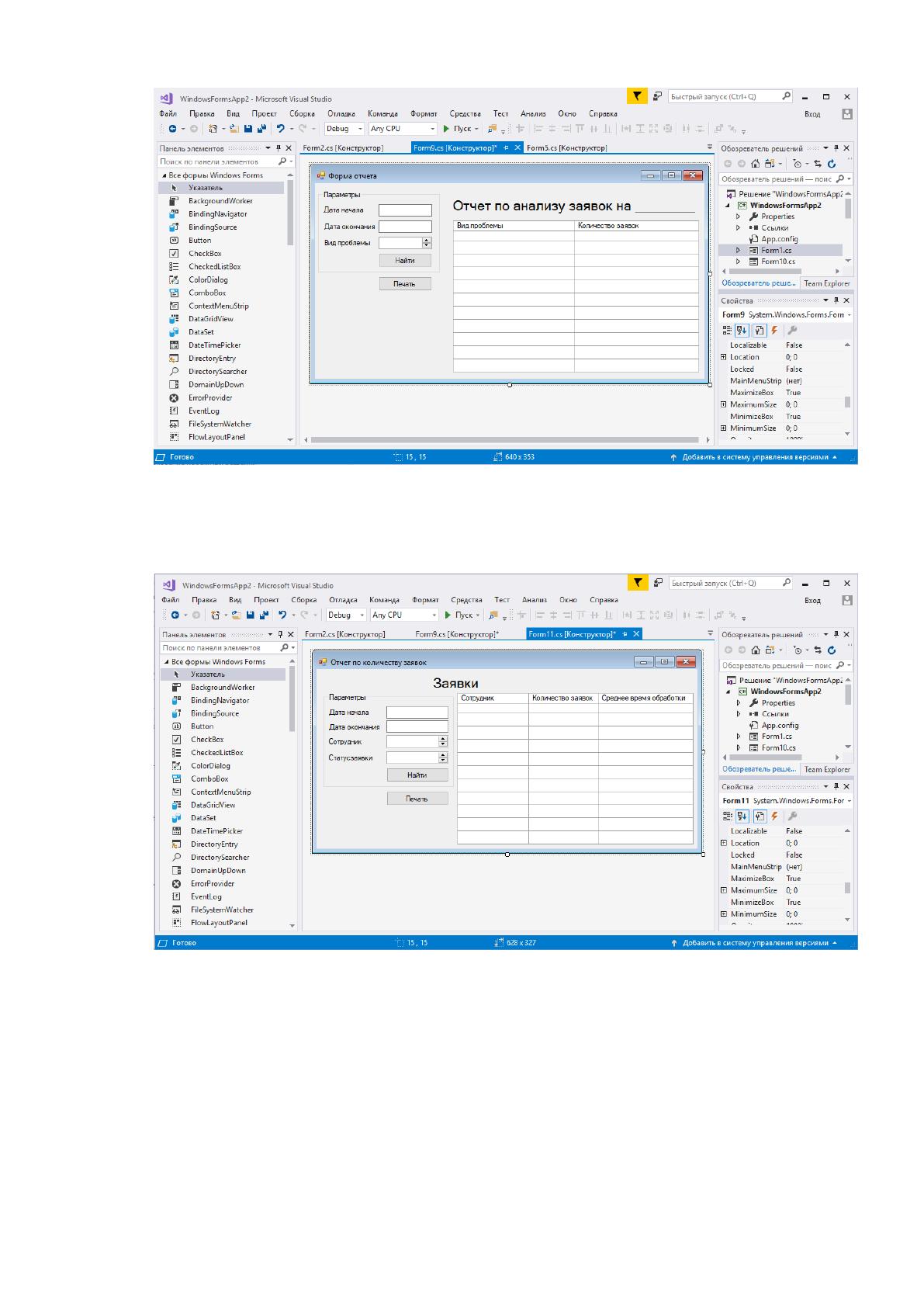Open the Events lightning icon in Form11 properties

coord(776,816)
